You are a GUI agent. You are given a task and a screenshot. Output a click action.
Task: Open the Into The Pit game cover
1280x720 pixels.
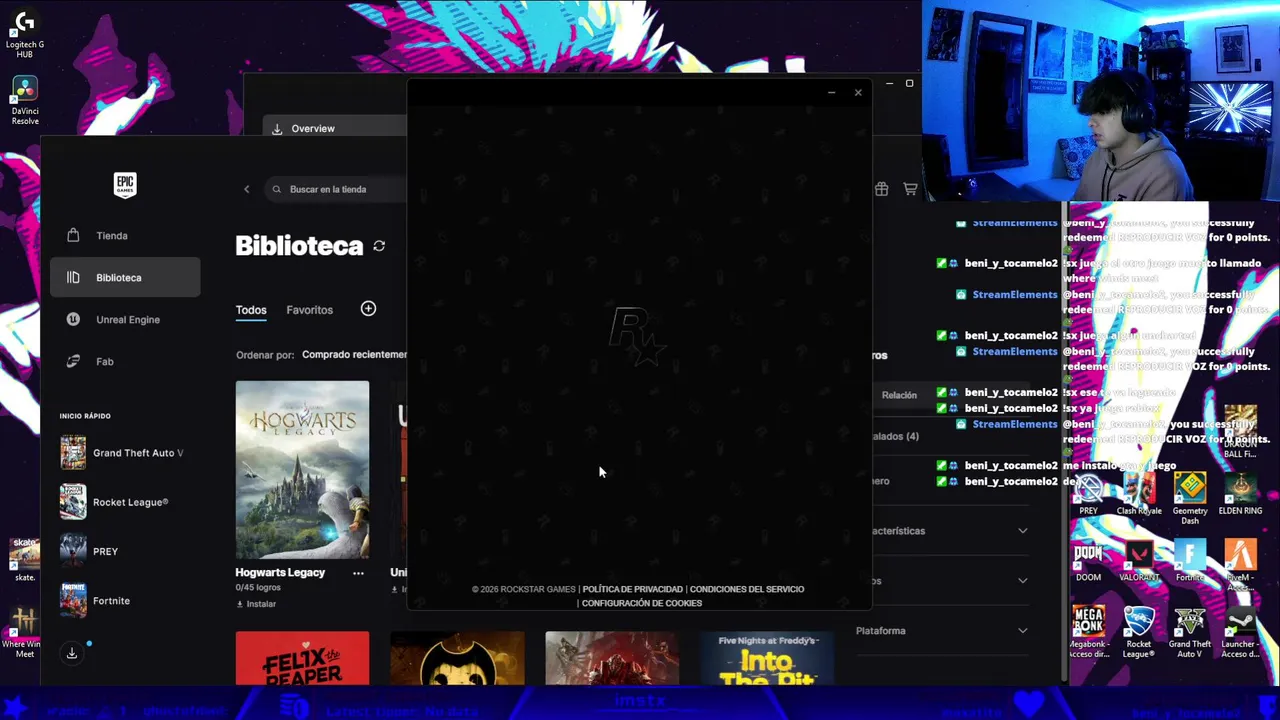pyautogui.click(x=767, y=658)
